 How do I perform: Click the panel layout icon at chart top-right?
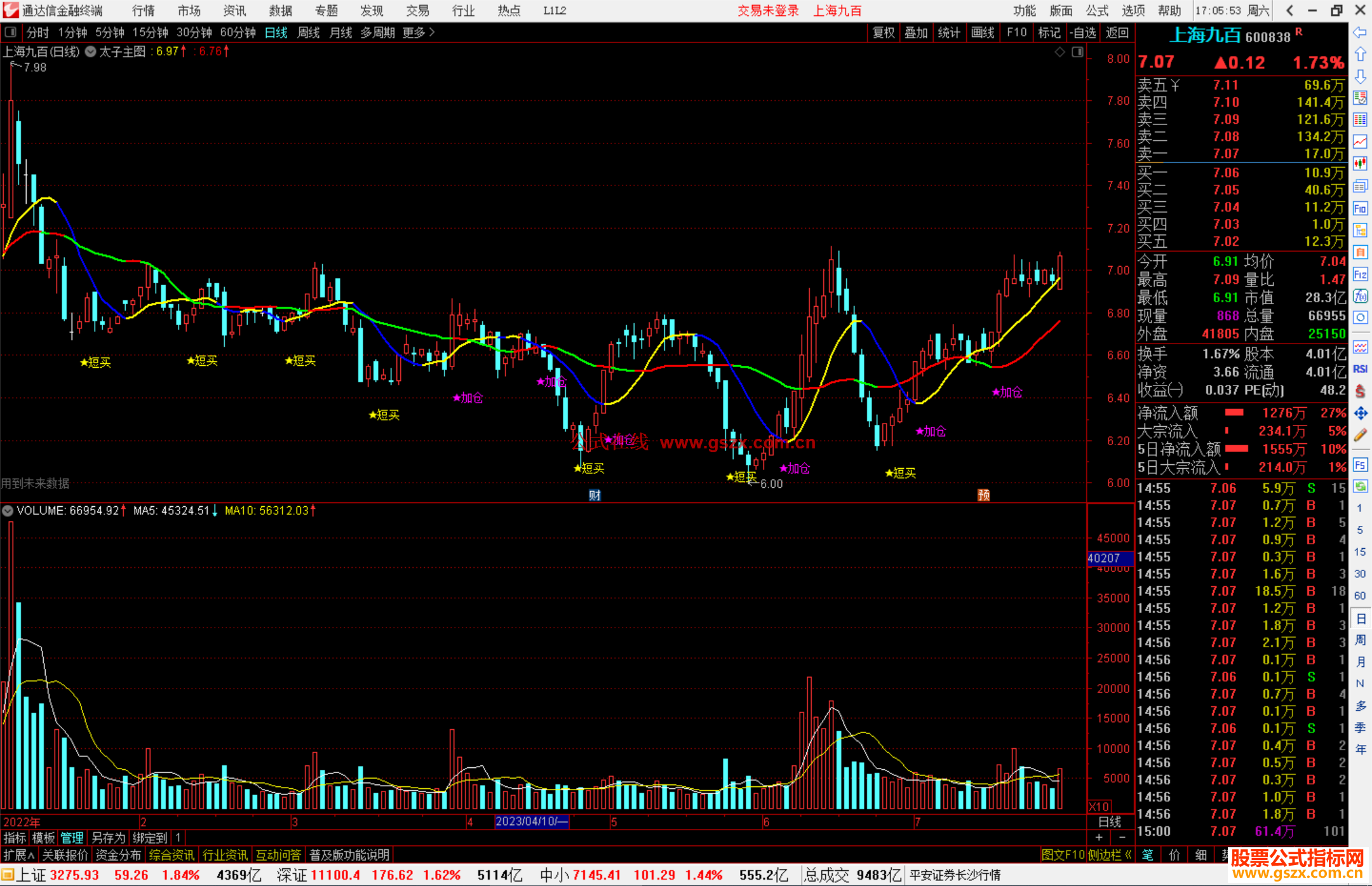pos(1077,52)
